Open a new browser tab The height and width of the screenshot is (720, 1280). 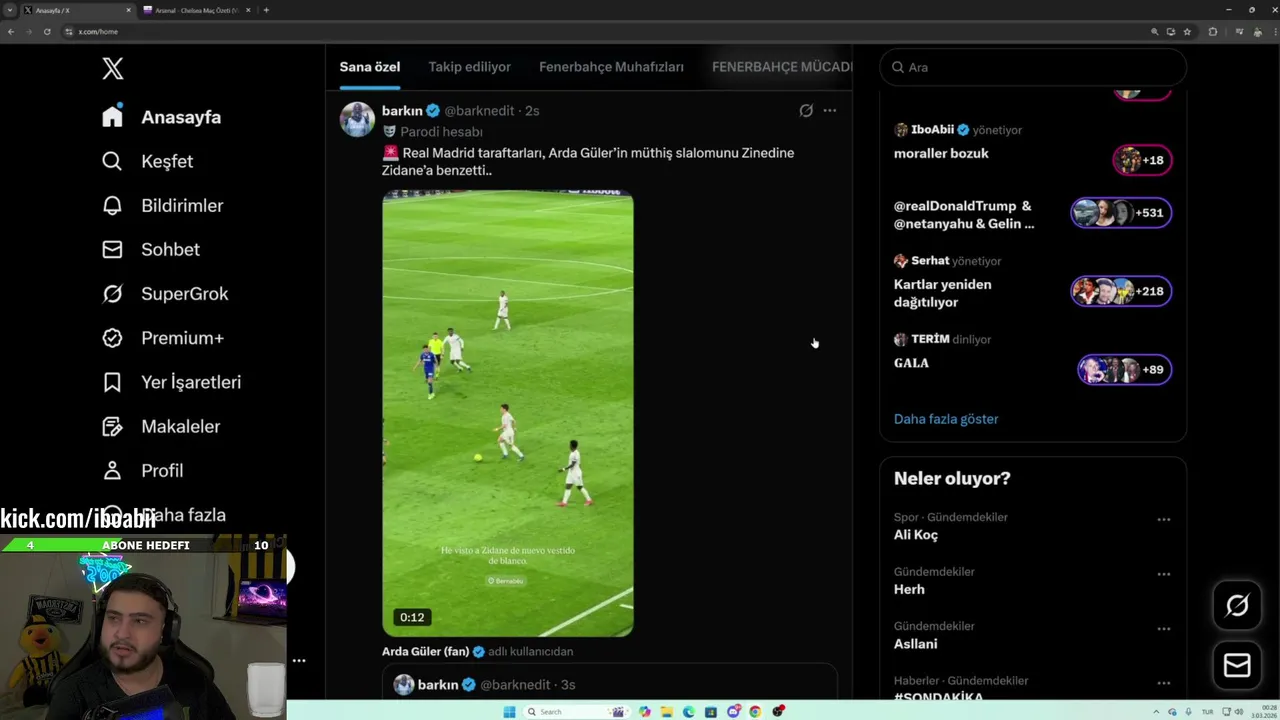[x=266, y=10]
